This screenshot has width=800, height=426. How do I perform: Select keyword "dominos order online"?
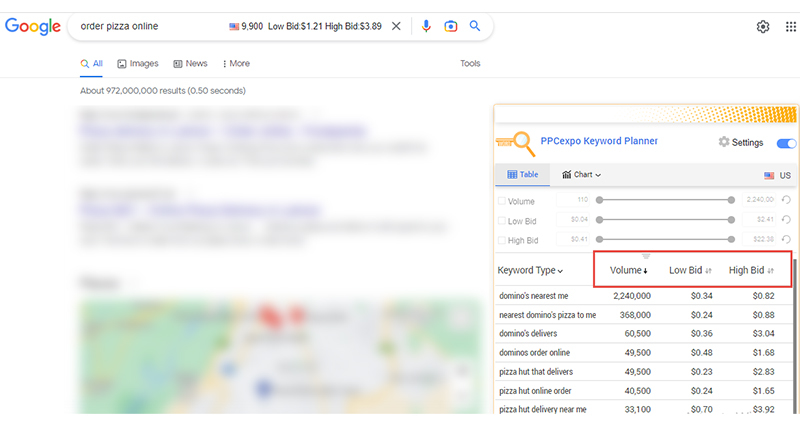(535, 353)
